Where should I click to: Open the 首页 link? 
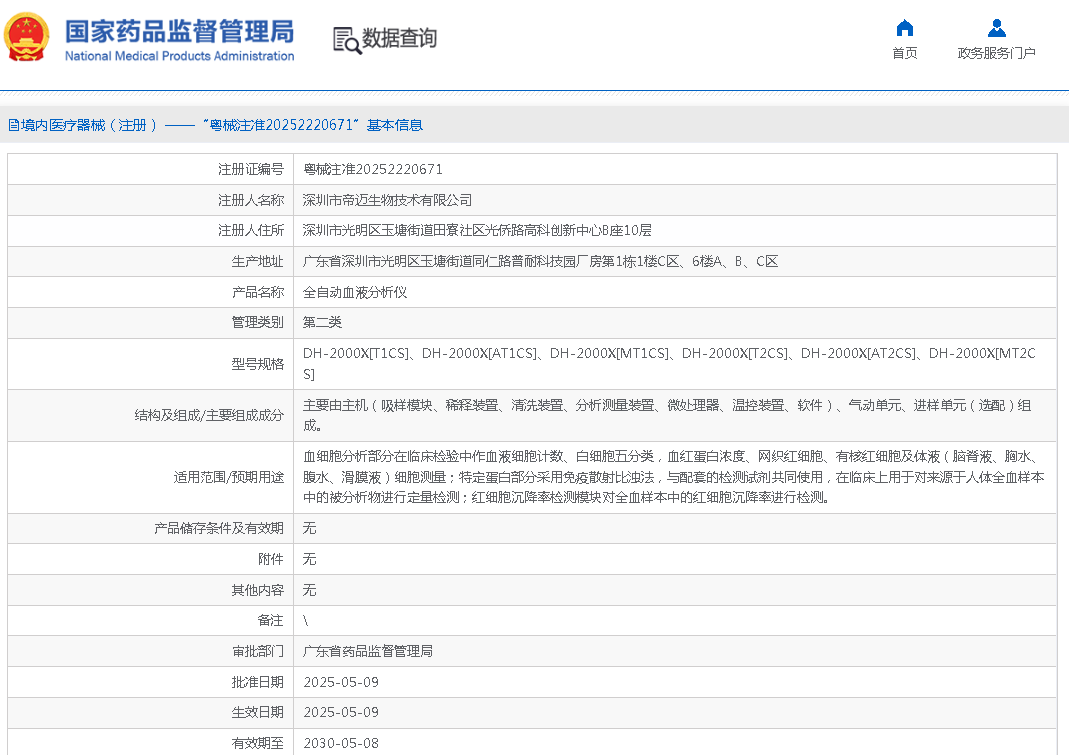pyautogui.click(x=905, y=53)
